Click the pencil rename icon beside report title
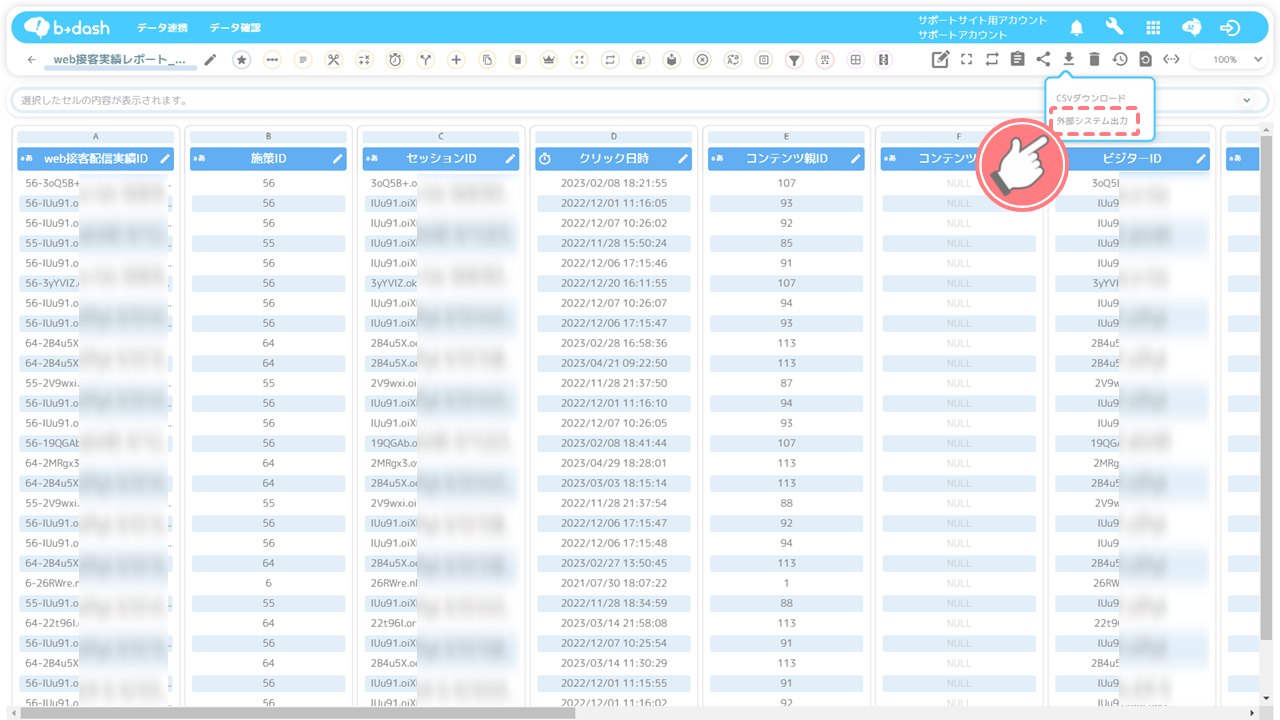 point(210,60)
